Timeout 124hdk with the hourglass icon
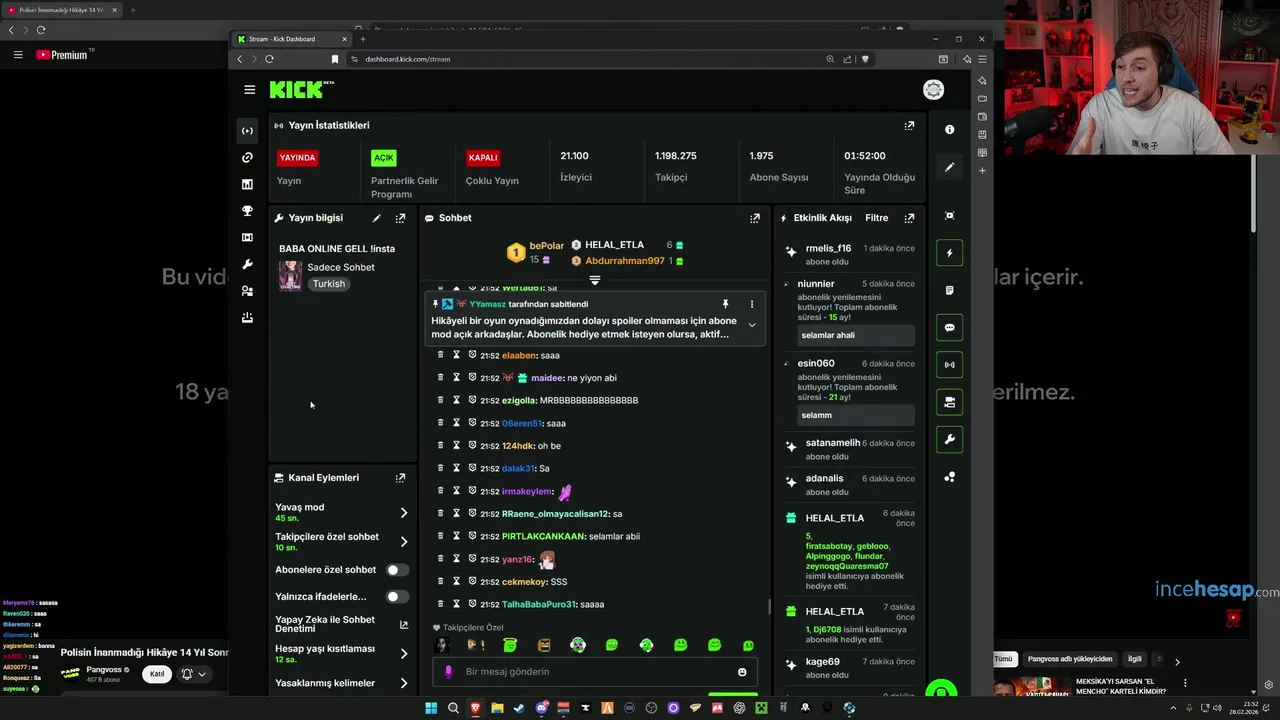 tap(456, 446)
